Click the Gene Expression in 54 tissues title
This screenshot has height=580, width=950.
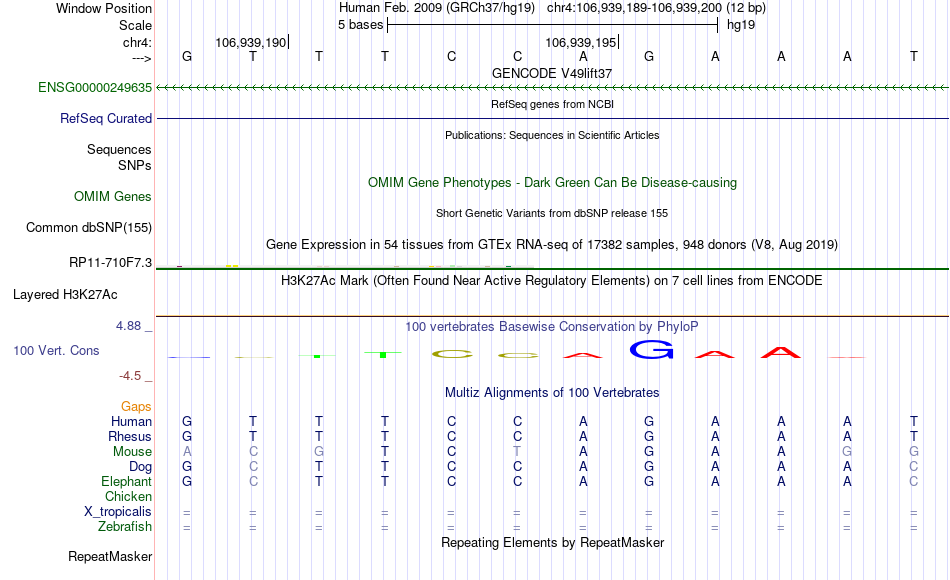click(x=552, y=245)
